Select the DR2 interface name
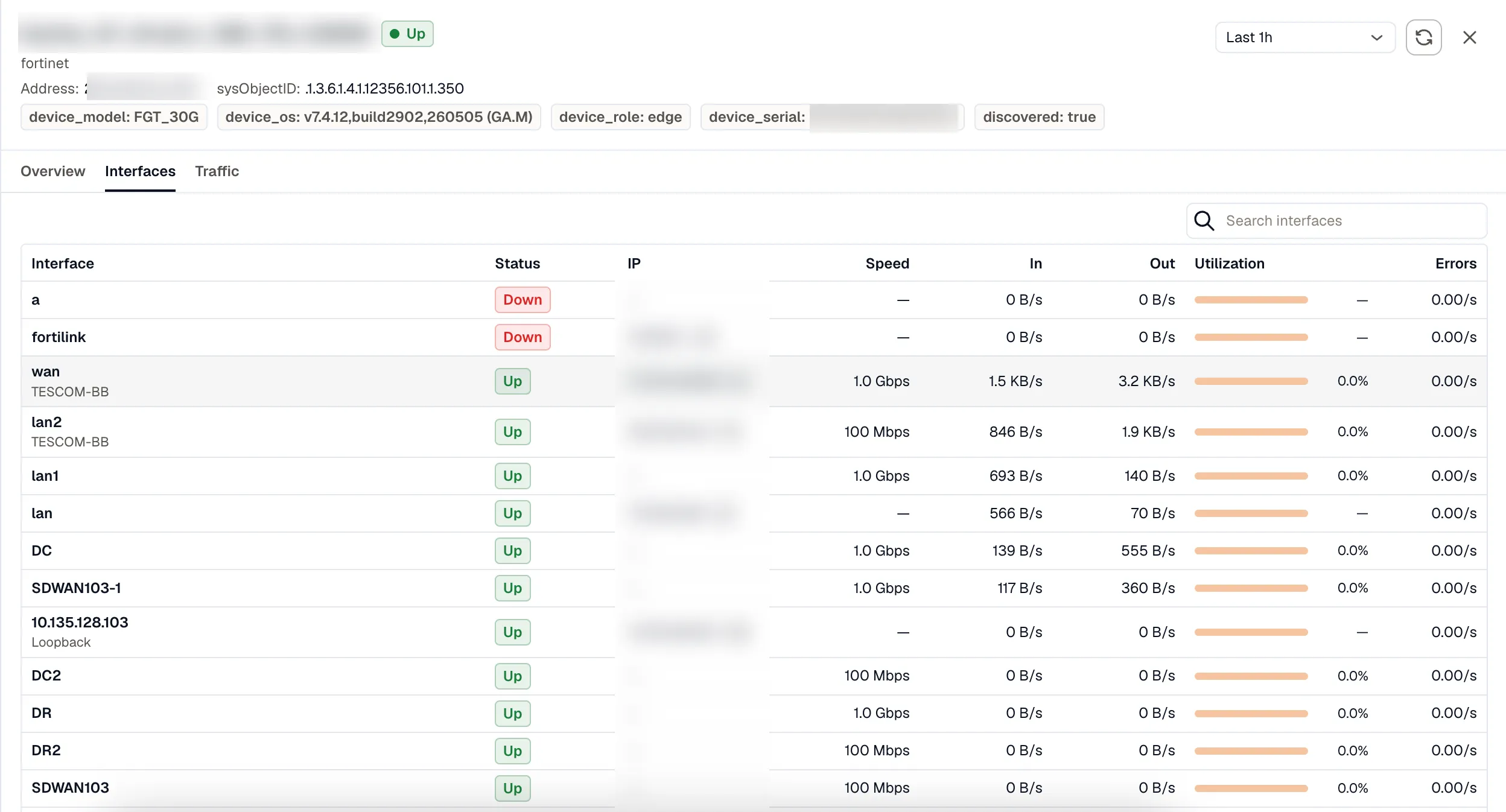The height and width of the screenshot is (812, 1506). (x=46, y=750)
